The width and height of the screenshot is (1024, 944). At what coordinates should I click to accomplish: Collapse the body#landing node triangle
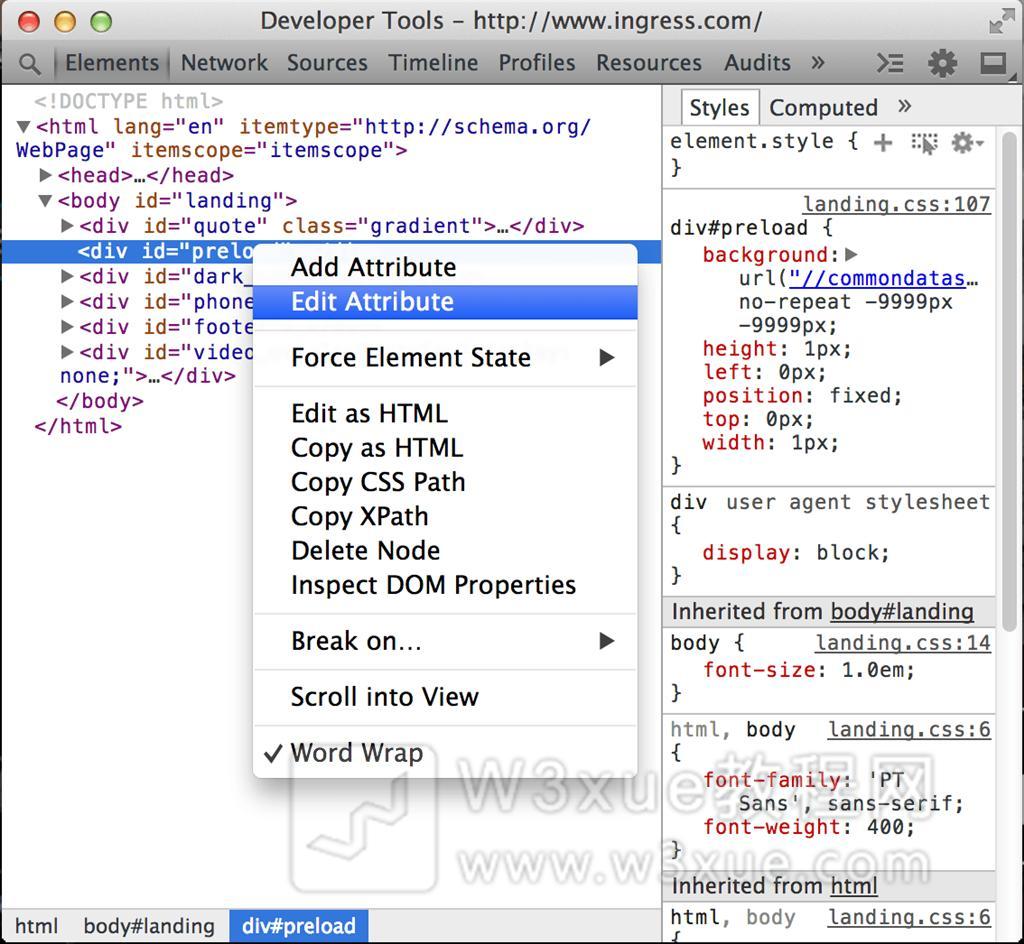pyautogui.click(x=45, y=200)
